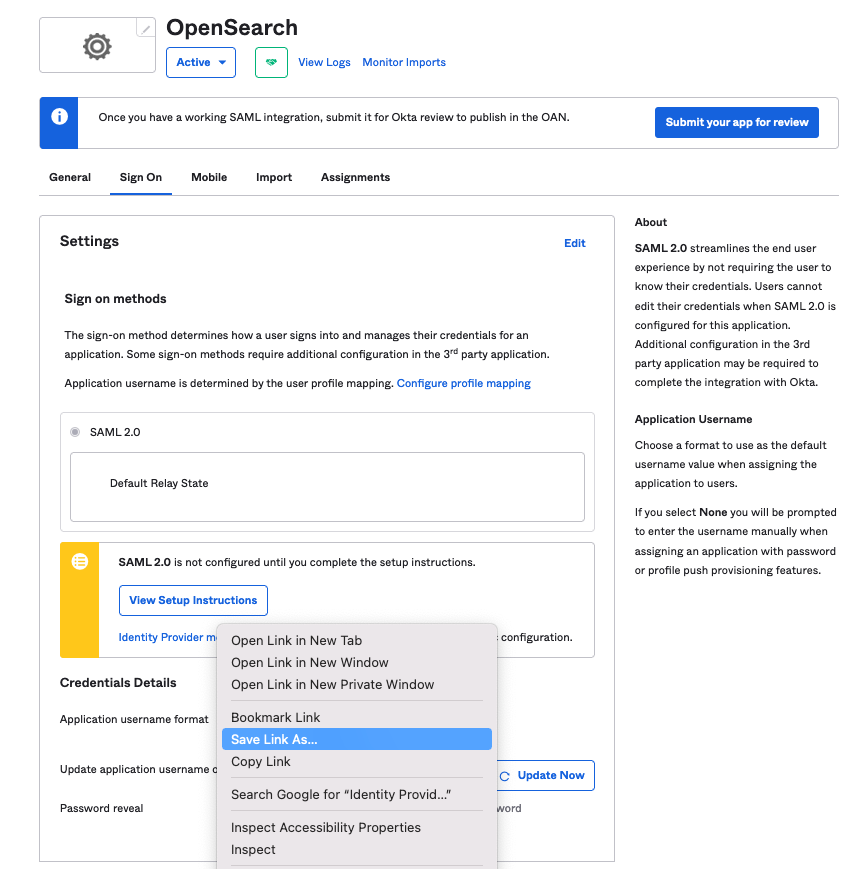Image resolution: width=849 pixels, height=869 pixels.
Task: Switch to the General tab
Action: tap(69, 177)
